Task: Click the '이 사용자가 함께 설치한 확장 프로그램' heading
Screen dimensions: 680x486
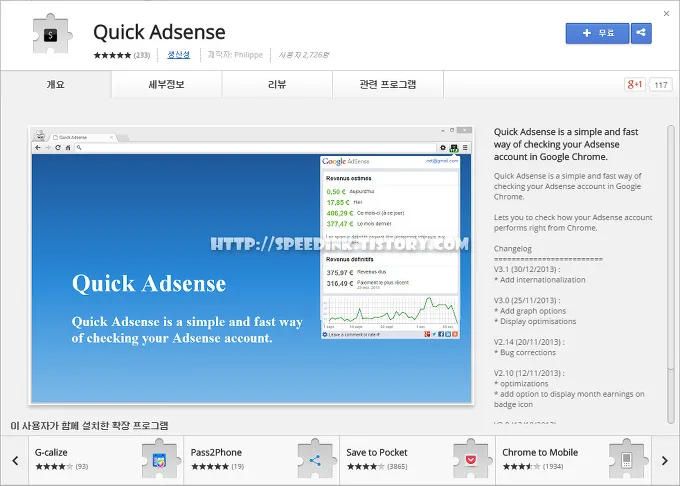Action: click(89, 426)
